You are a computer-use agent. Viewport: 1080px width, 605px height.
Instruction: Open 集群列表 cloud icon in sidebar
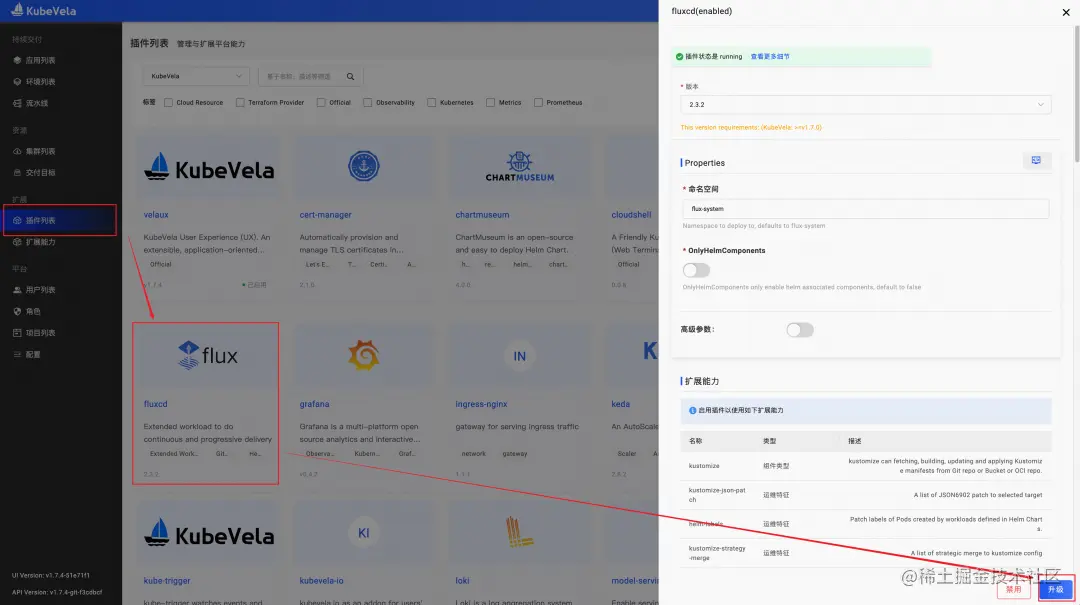(17, 152)
